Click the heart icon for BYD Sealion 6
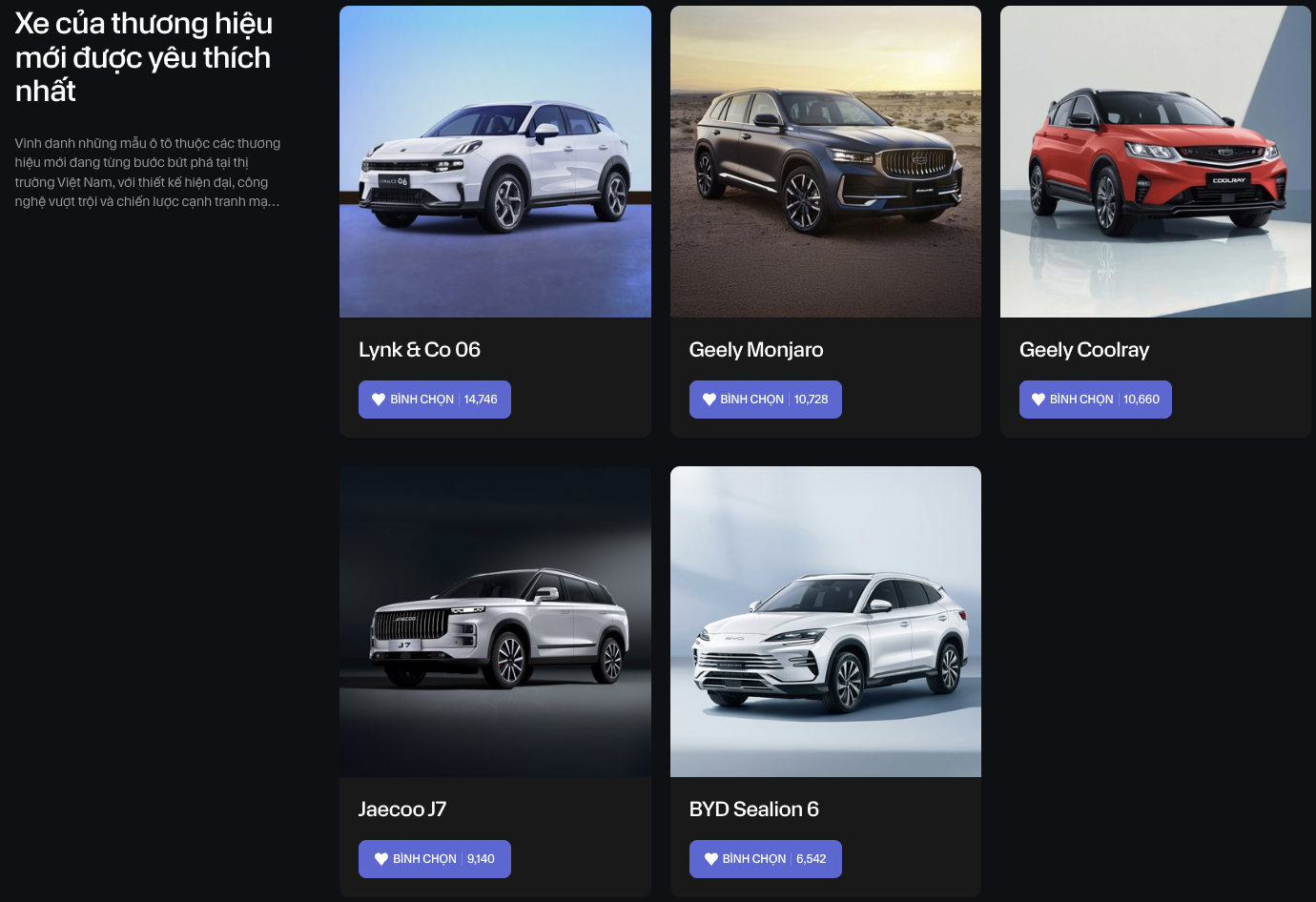 (711, 859)
